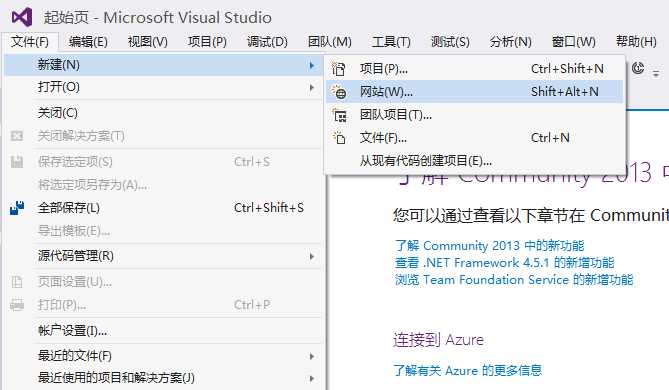Click 页面设置(U)... menu entry
This screenshot has width=669, height=390.
click(163, 282)
